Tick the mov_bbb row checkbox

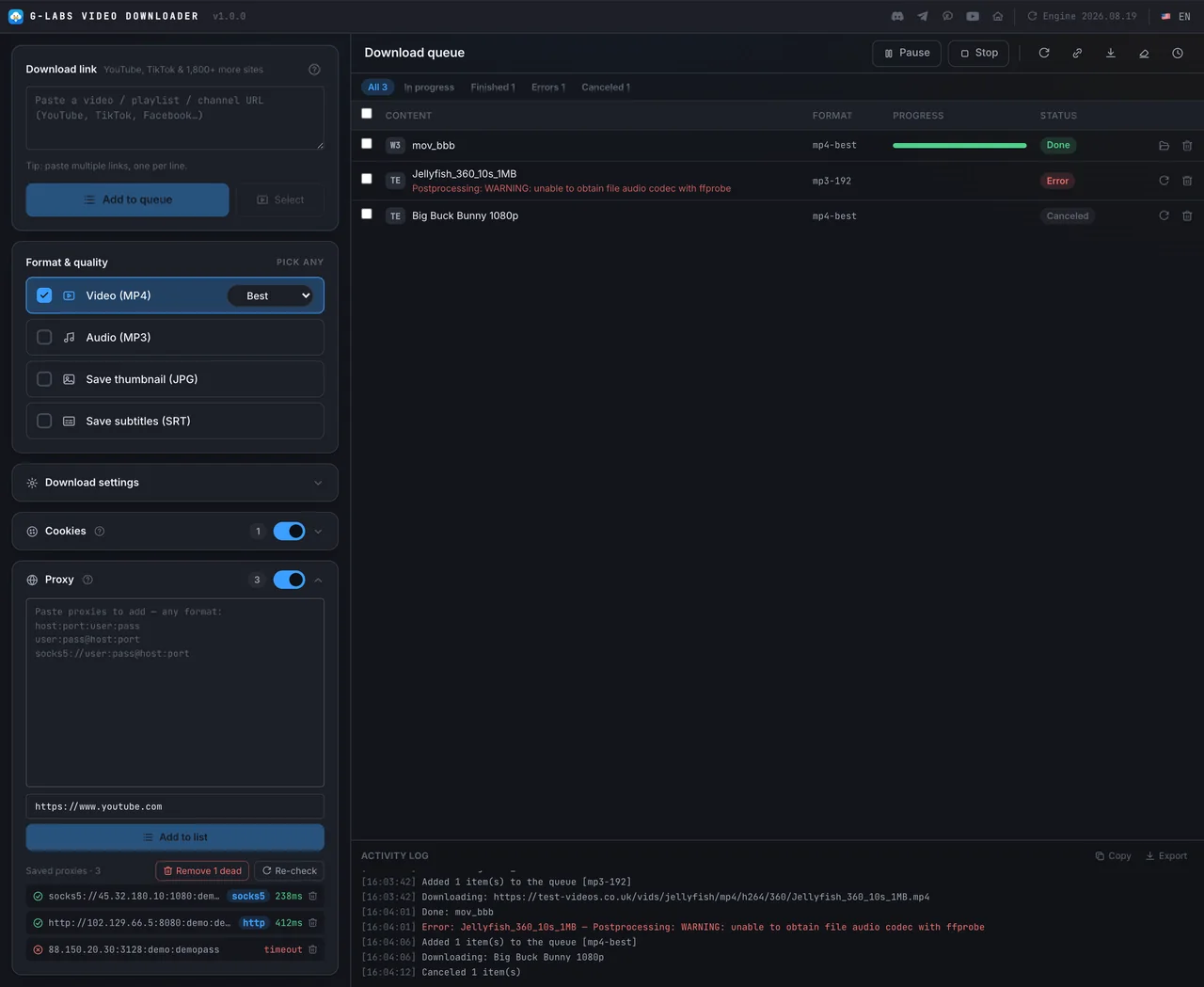367,144
